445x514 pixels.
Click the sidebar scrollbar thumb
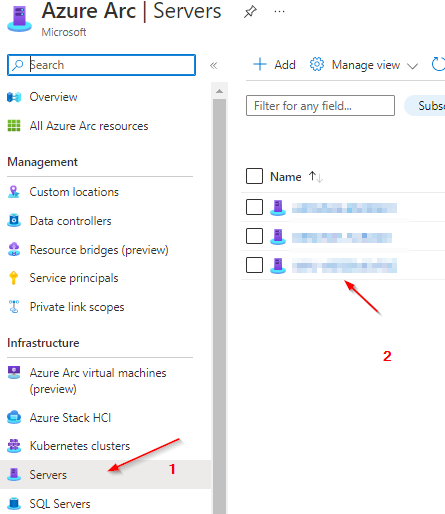click(x=219, y=306)
